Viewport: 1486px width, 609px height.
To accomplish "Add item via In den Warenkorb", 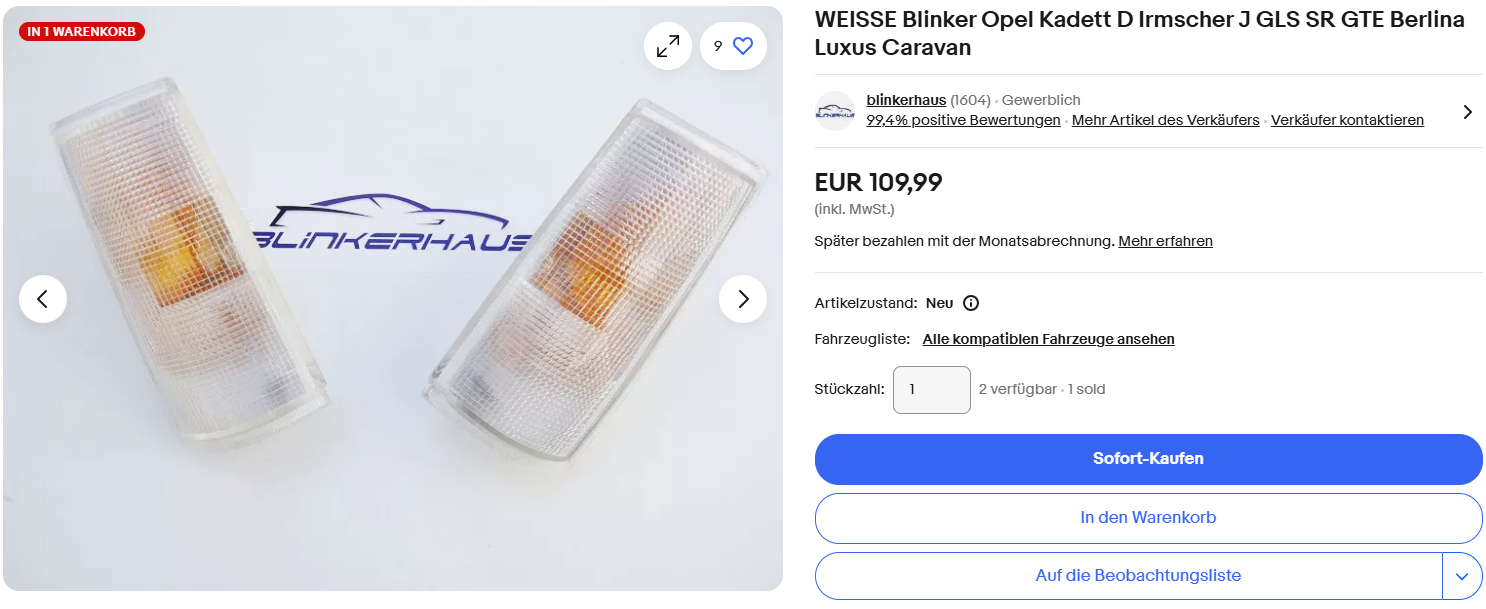I will tap(1148, 518).
